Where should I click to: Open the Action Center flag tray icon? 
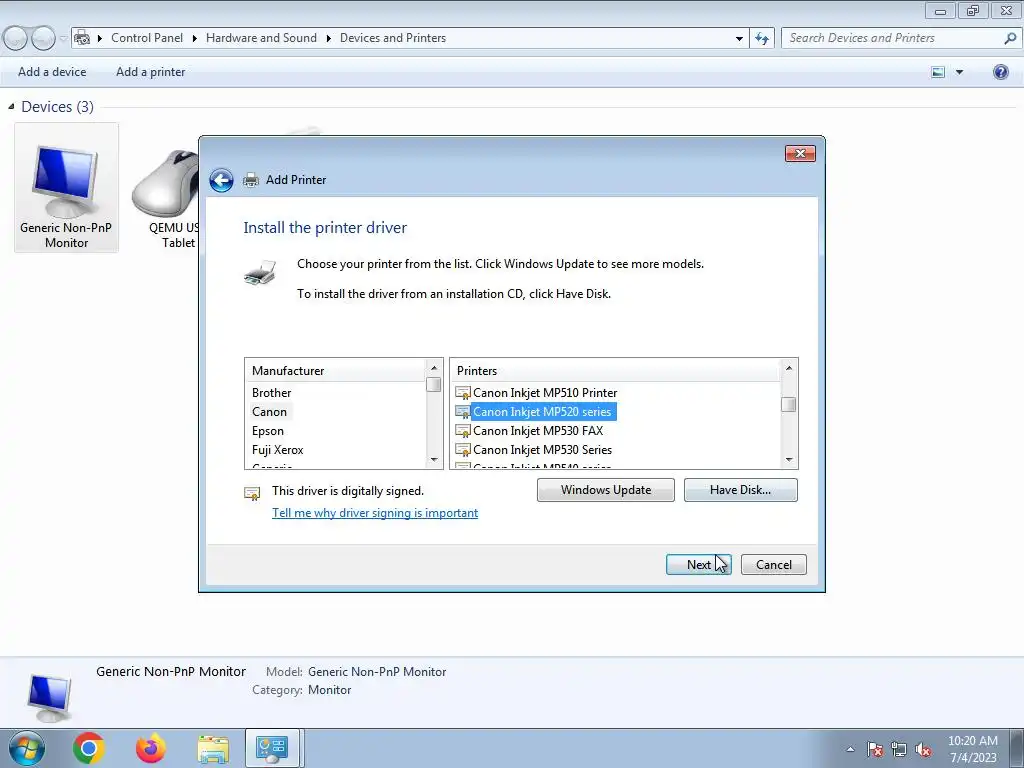pyautogui.click(x=875, y=750)
